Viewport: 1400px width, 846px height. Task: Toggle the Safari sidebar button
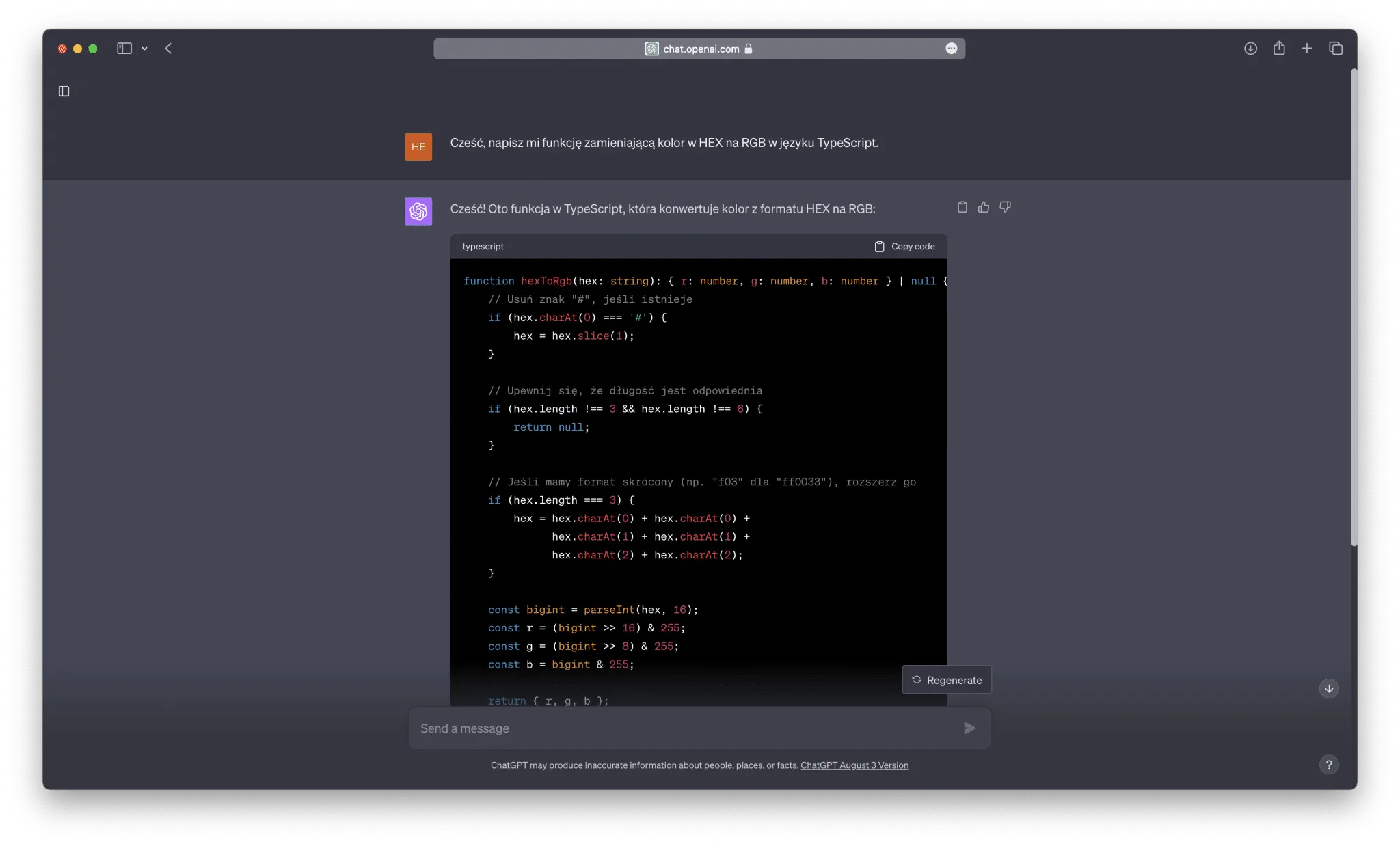coord(124,49)
